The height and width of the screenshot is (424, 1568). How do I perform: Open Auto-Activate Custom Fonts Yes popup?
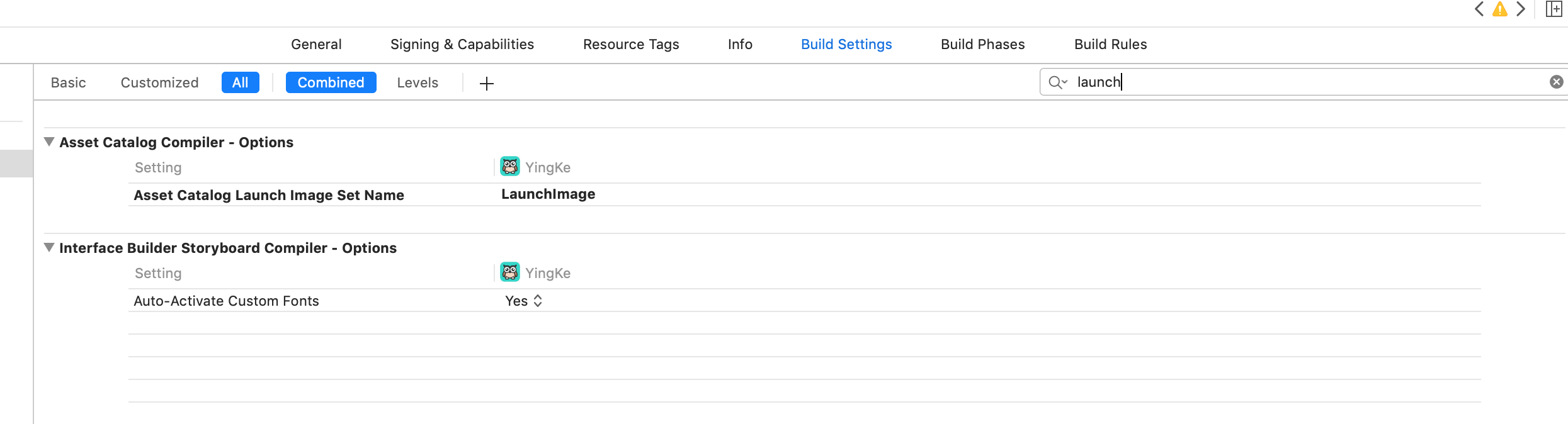click(524, 301)
